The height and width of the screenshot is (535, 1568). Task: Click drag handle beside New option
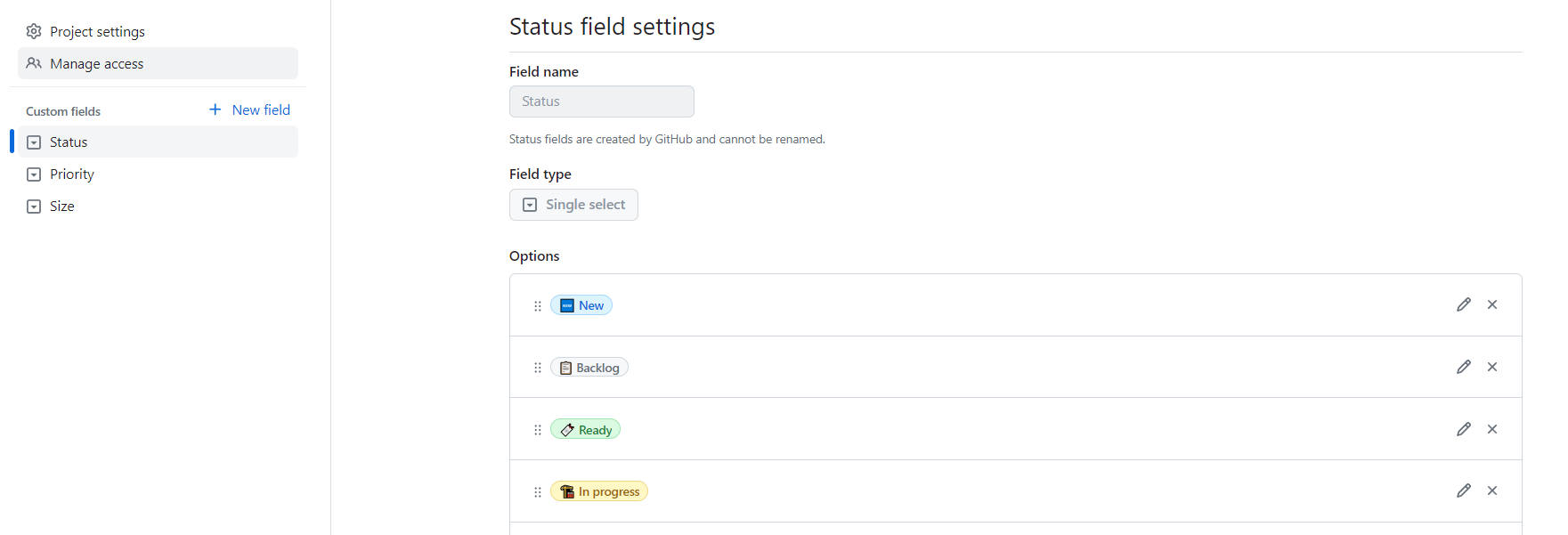pyautogui.click(x=538, y=305)
